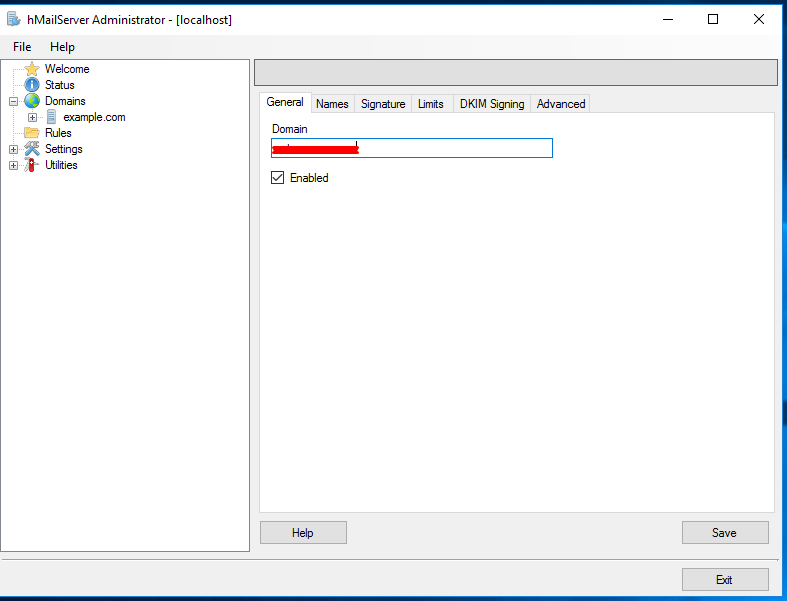Select Domains label in the tree

(65, 101)
